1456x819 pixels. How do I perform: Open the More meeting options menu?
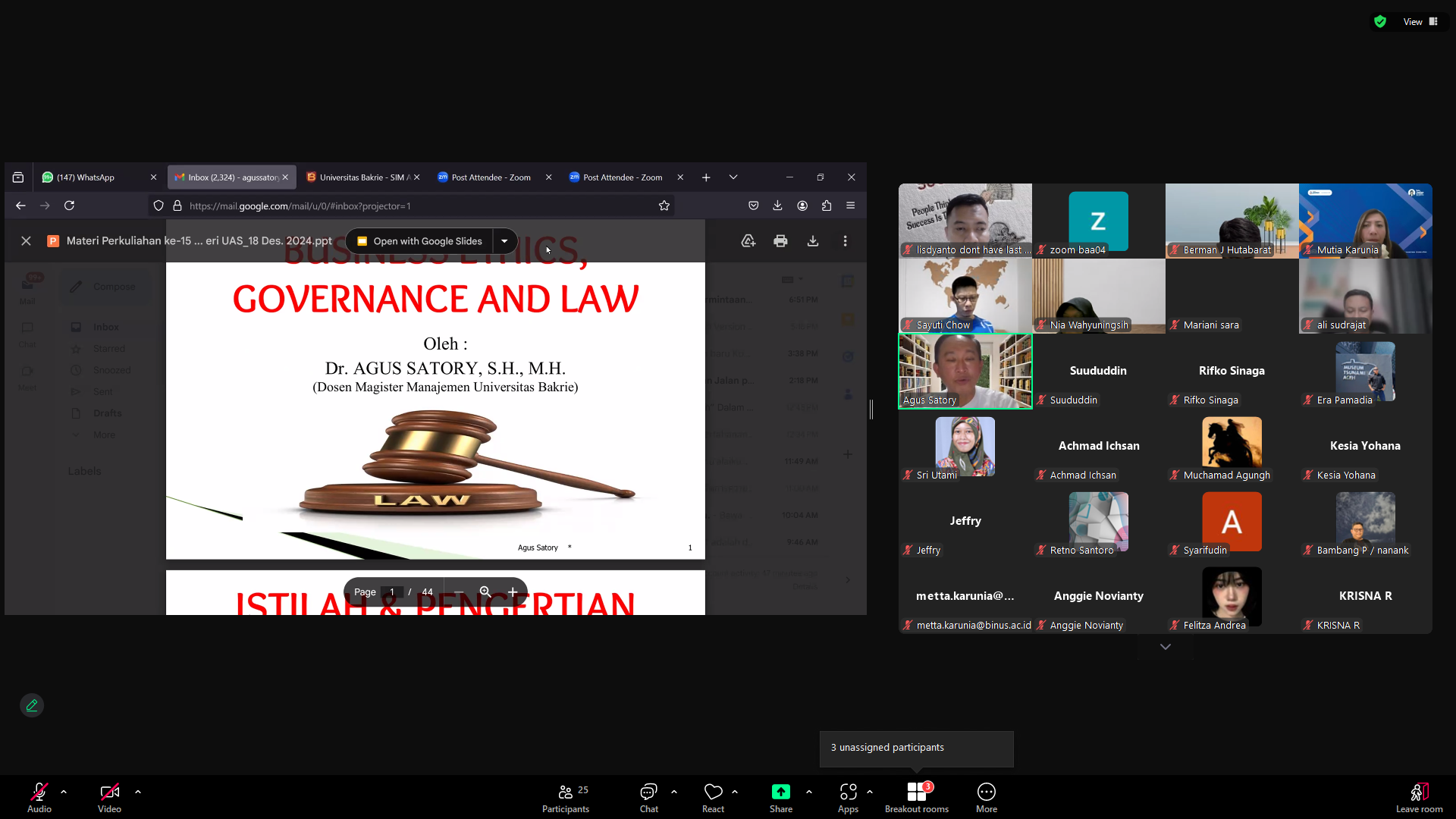tap(987, 797)
